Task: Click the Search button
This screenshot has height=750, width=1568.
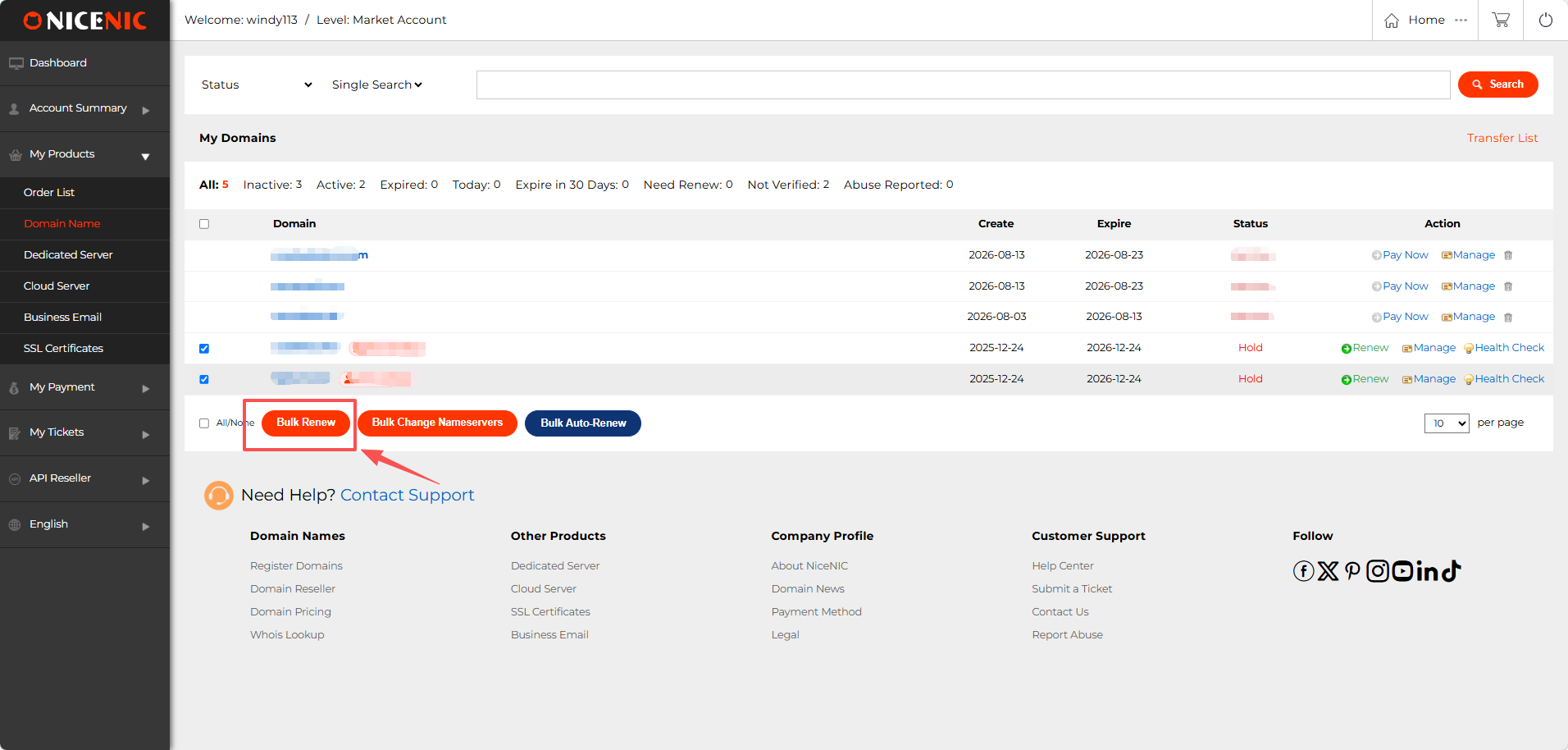Action: [x=1497, y=85]
